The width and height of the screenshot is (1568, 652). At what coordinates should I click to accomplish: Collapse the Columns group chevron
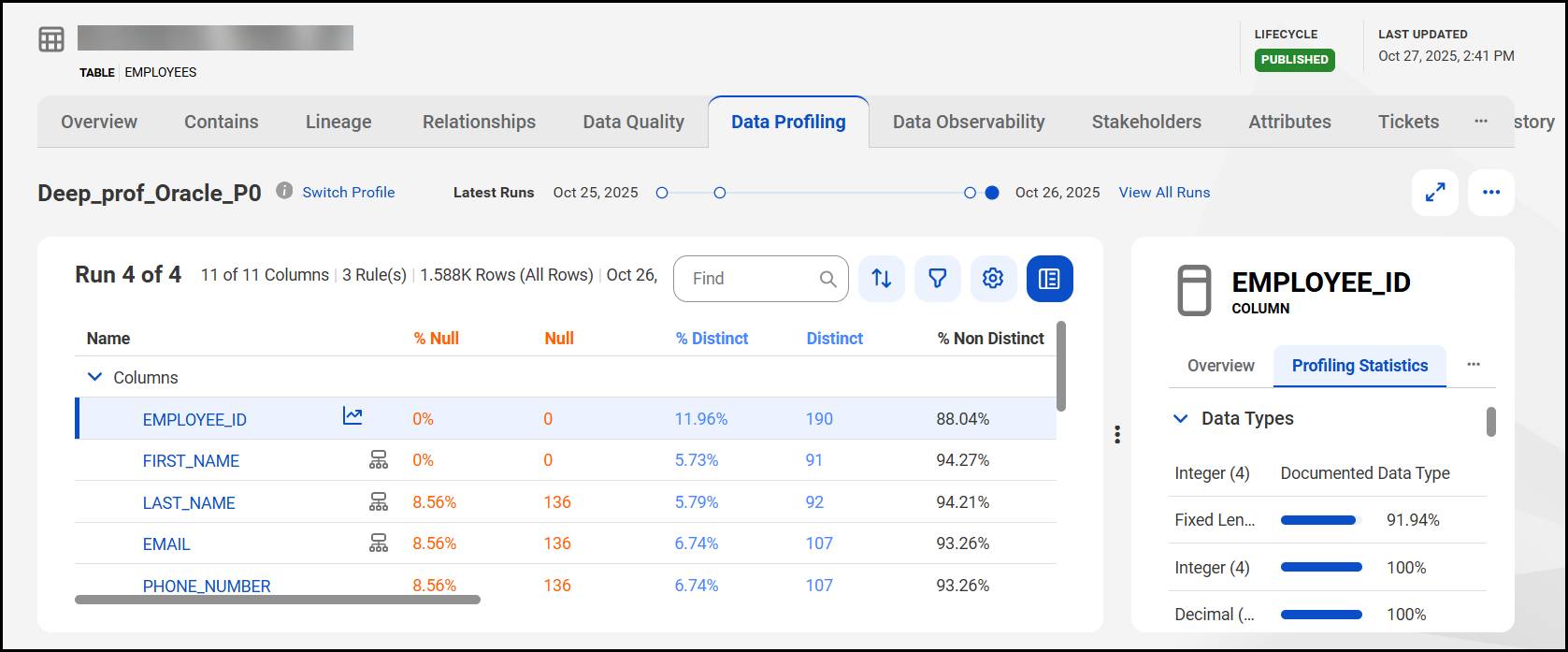[x=94, y=377]
